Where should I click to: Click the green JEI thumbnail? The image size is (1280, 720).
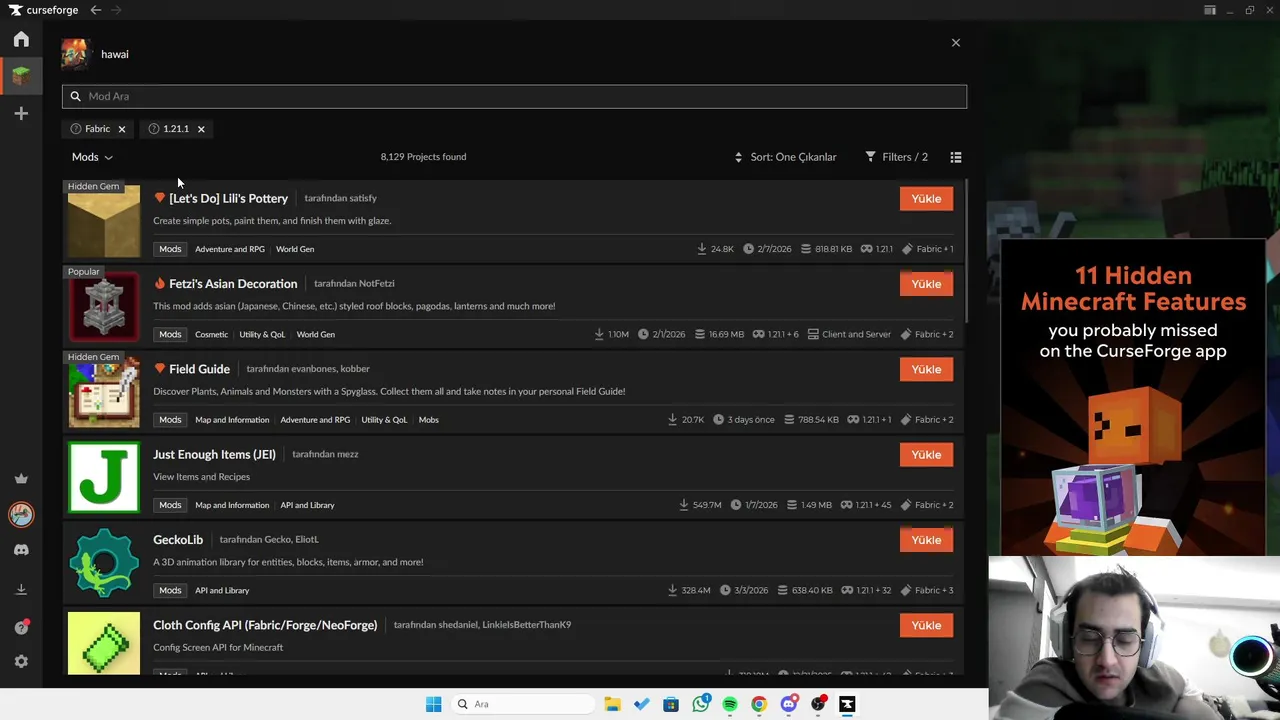104,477
